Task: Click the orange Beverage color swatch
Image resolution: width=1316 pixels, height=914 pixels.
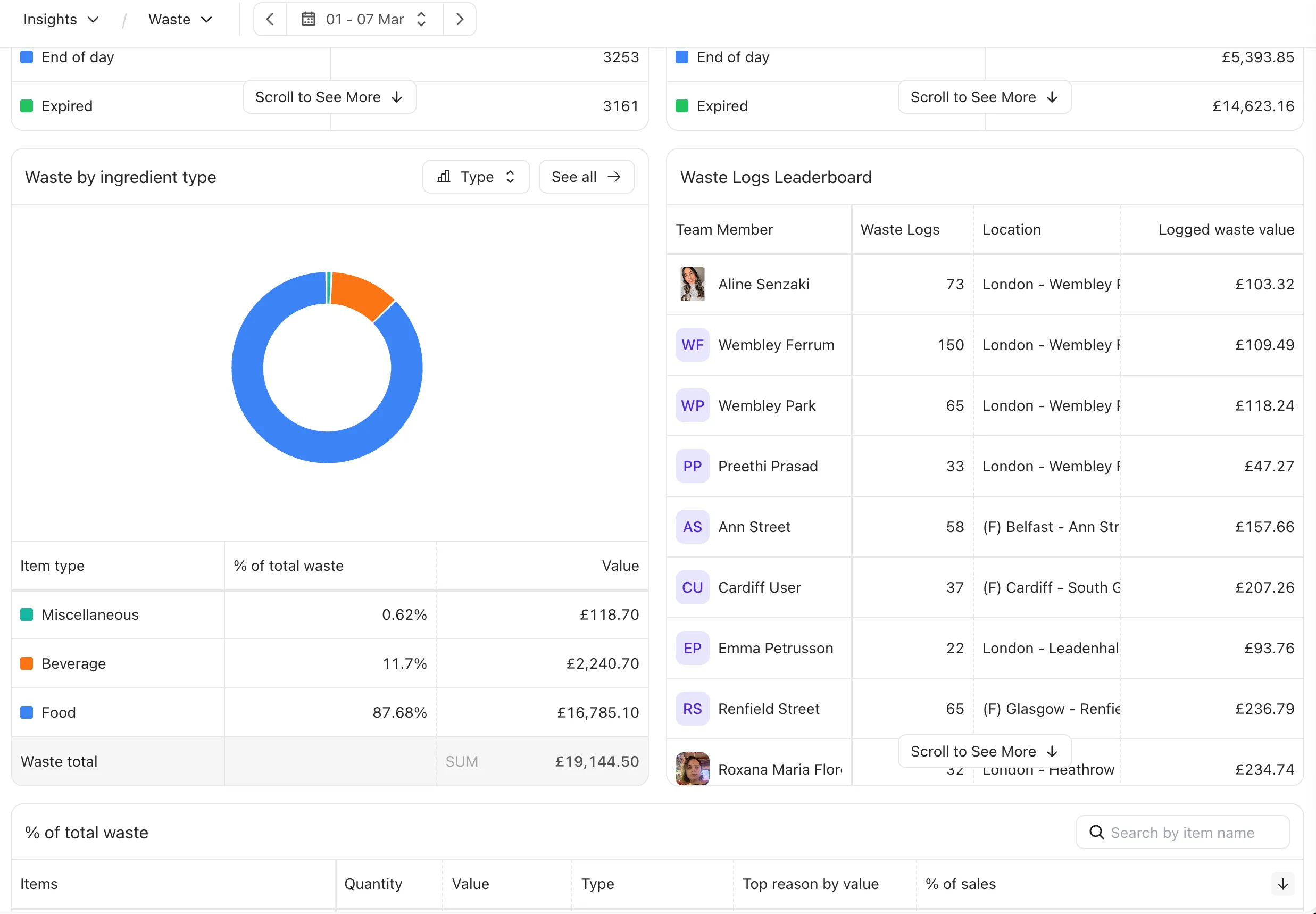Action: 27,663
